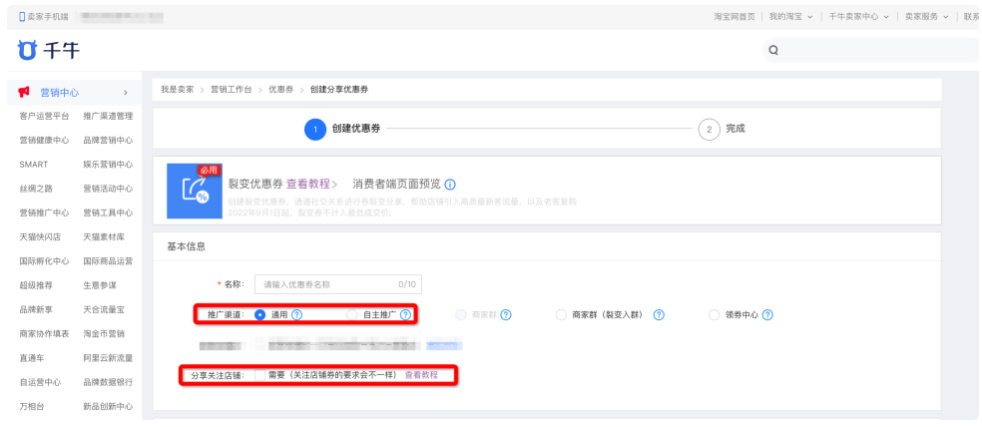
Task: Open 超级推荐 in sidebar
Action: coord(36,285)
